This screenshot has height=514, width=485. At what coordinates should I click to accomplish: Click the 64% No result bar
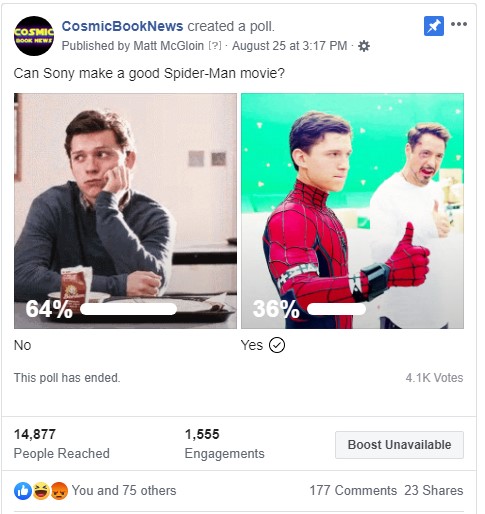coord(128,309)
